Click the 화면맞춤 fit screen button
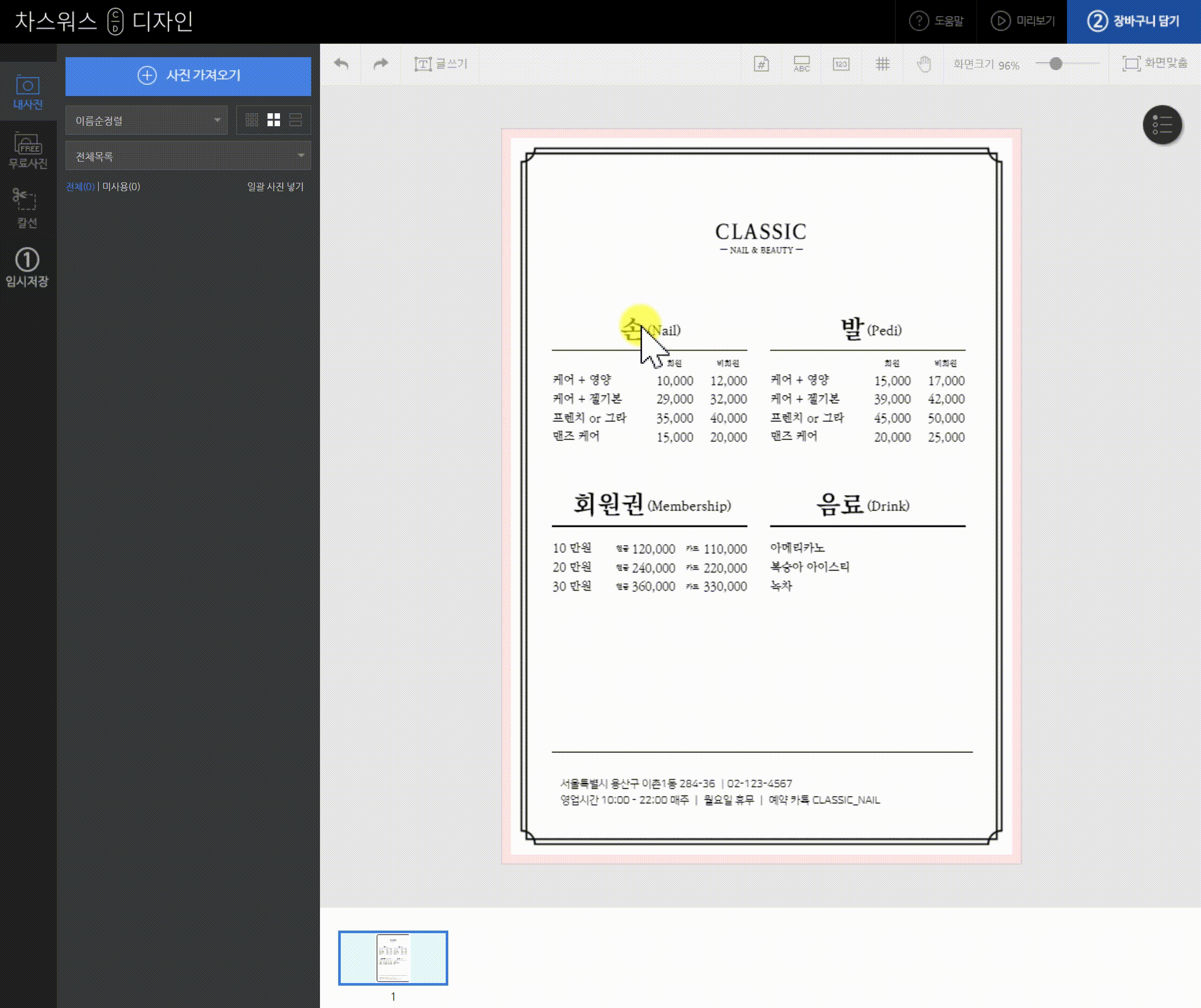The width and height of the screenshot is (1201, 1008). [x=1155, y=63]
